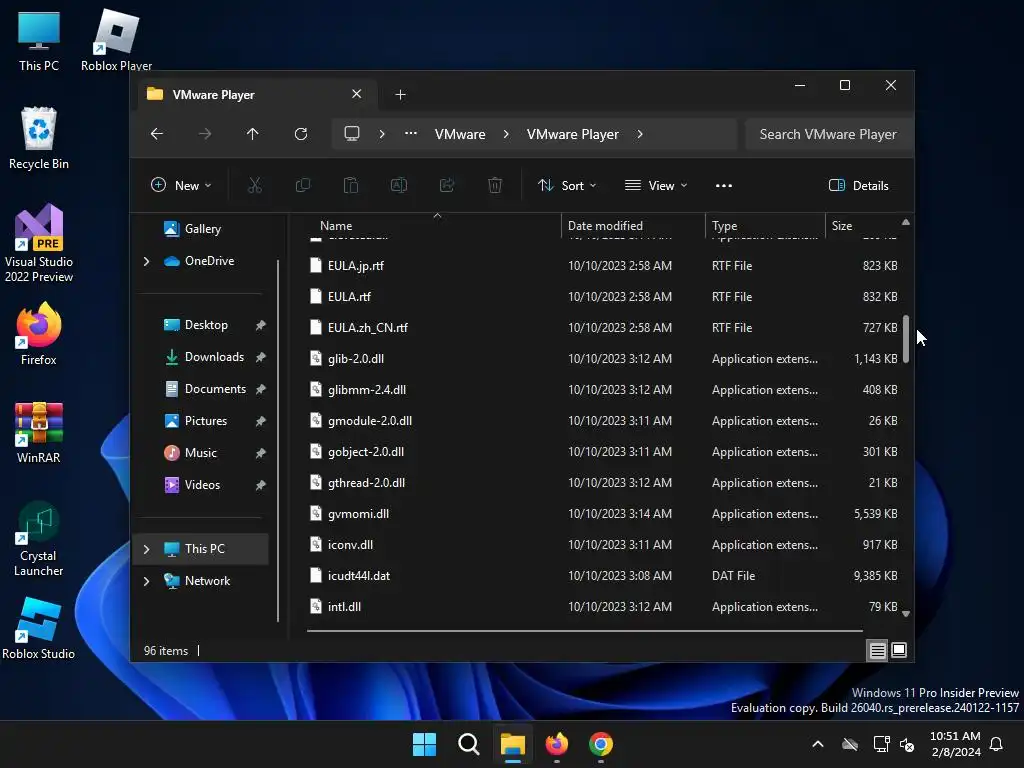
Task: Open Pictures quick access folder
Action: click(x=206, y=421)
